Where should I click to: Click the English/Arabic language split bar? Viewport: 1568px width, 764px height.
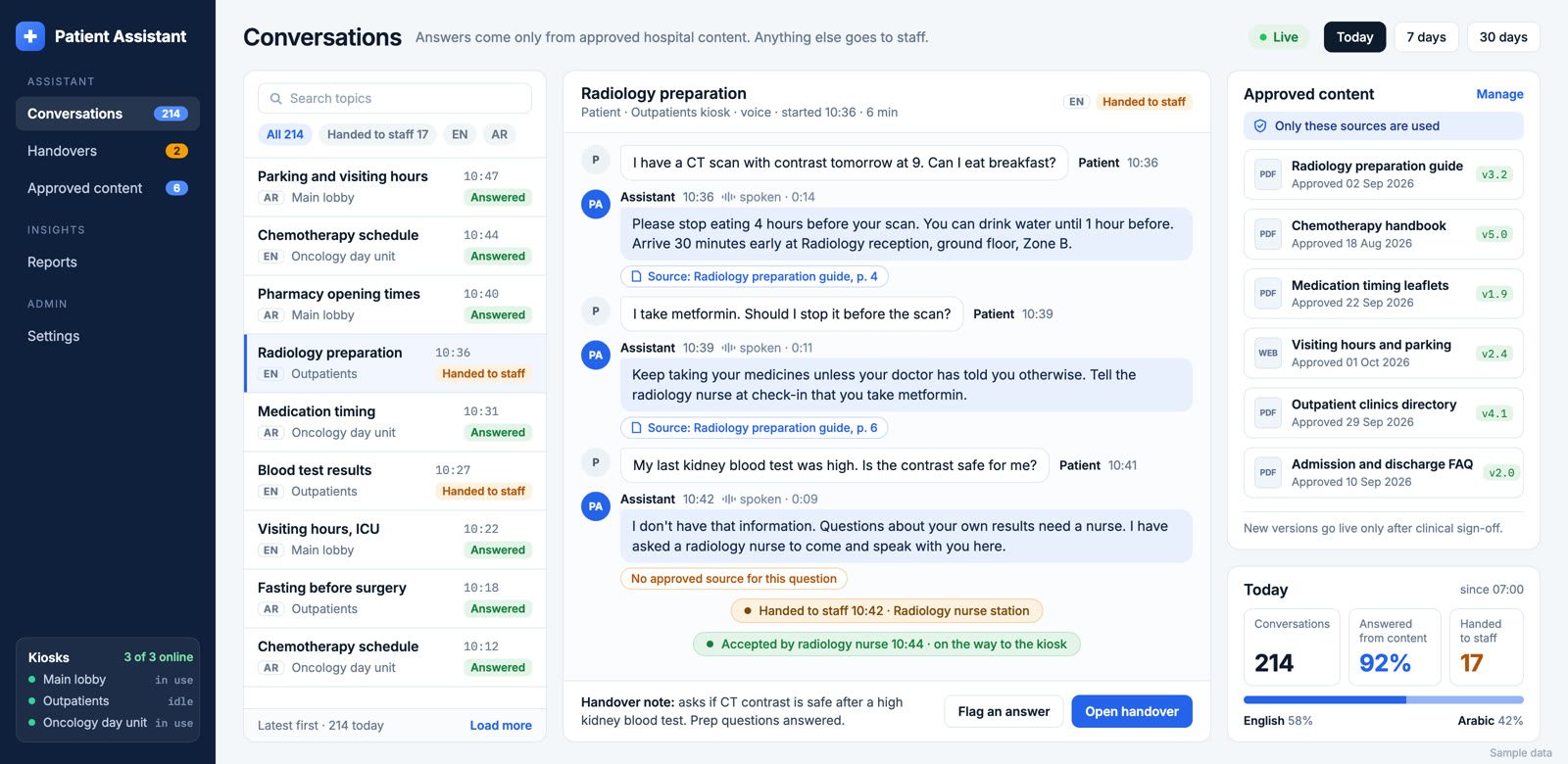click(1384, 700)
